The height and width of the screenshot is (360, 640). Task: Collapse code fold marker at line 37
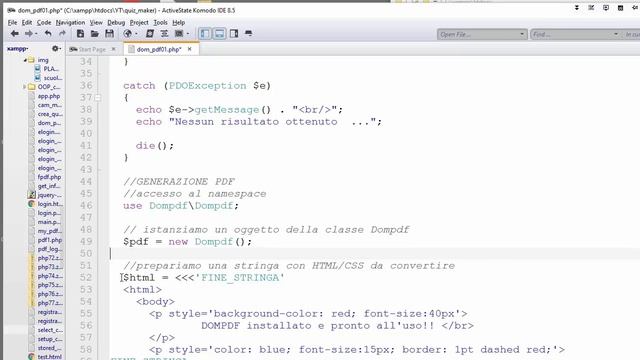coord(98,98)
